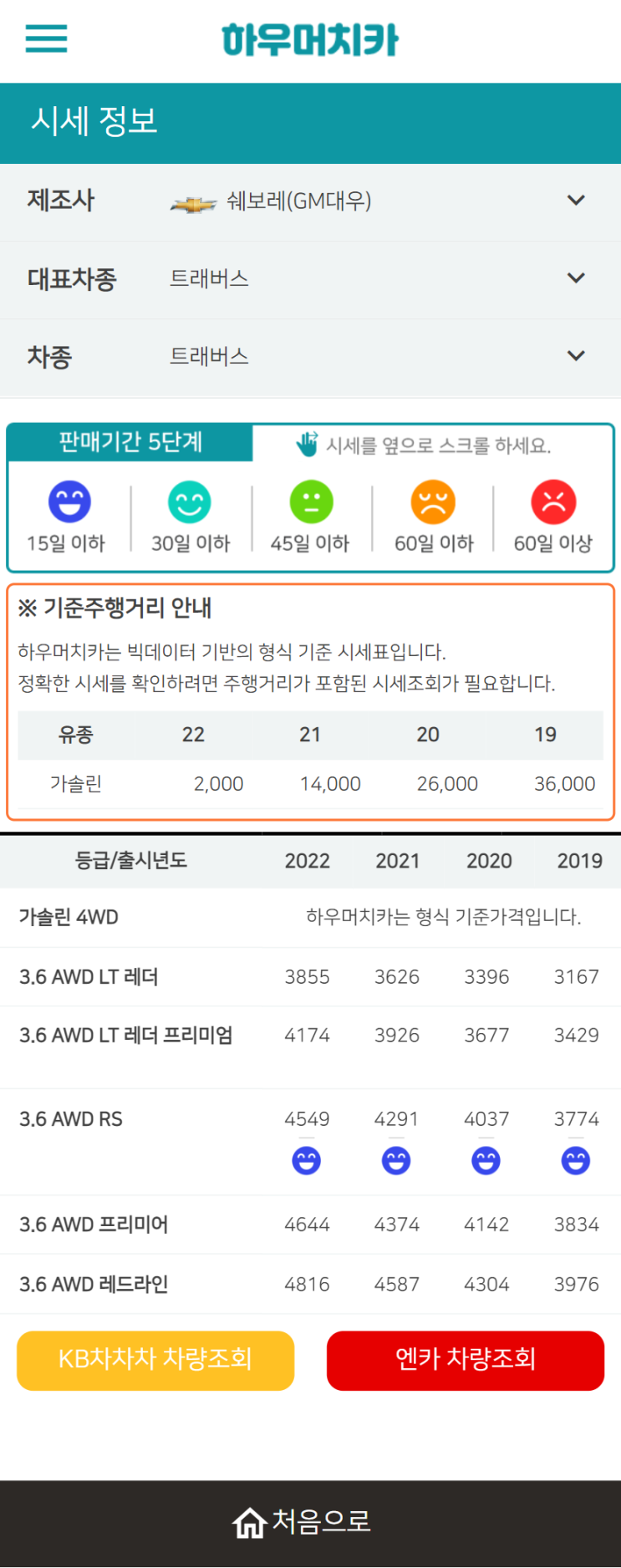
Task: Click the 시세 정보 page title
Action: click(94, 121)
